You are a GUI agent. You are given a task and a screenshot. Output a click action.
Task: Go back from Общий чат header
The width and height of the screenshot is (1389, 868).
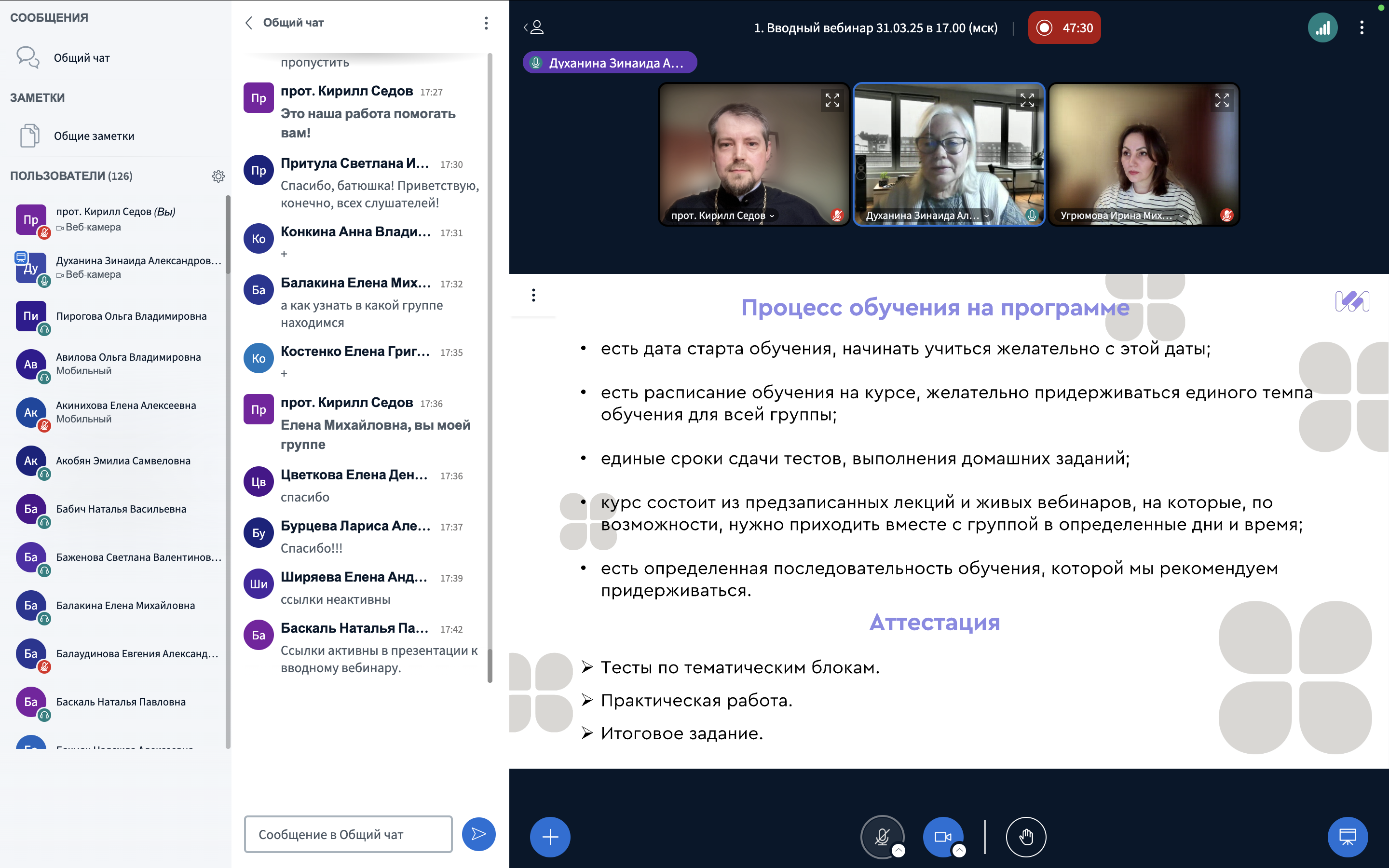pyautogui.click(x=249, y=23)
